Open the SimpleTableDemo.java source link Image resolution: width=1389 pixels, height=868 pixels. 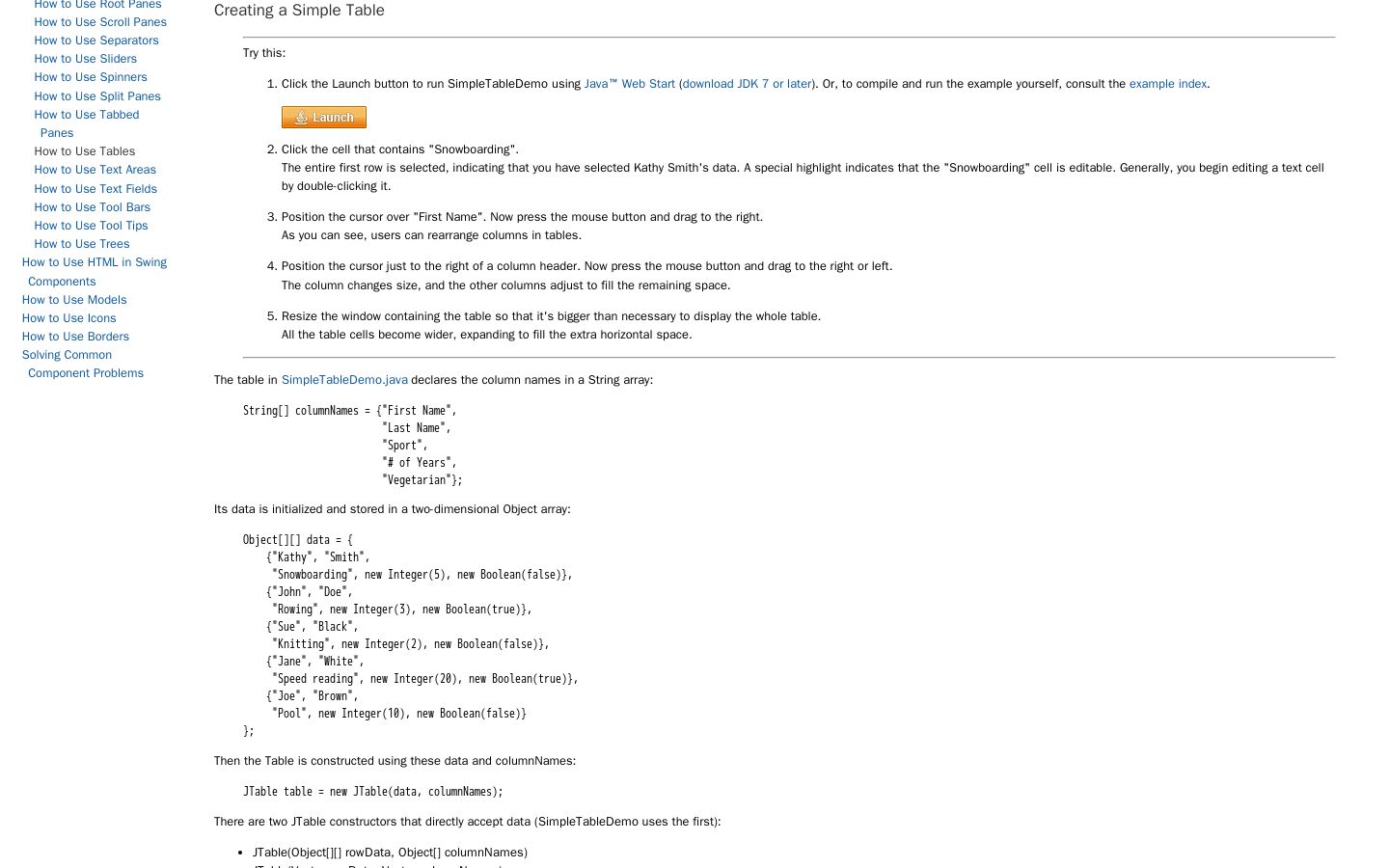(344, 380)
